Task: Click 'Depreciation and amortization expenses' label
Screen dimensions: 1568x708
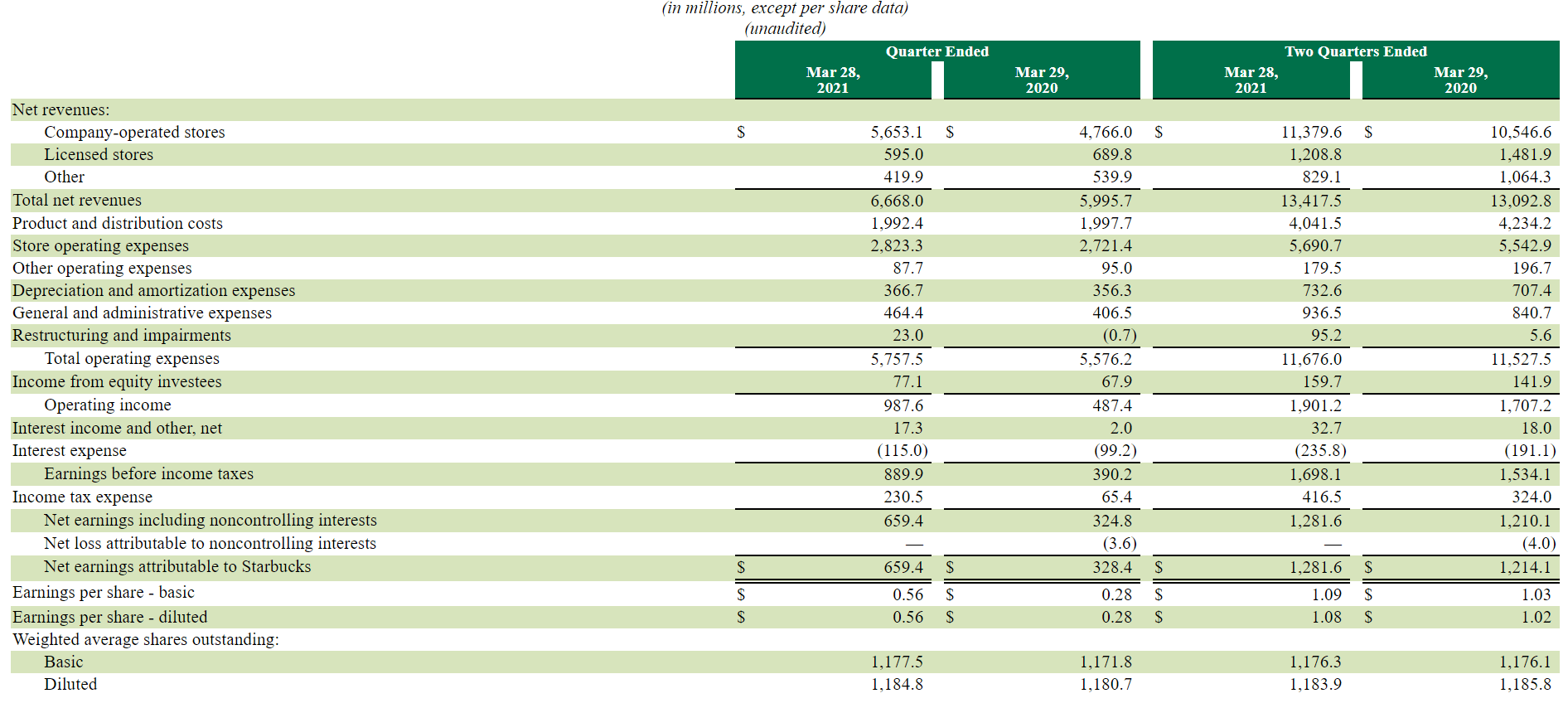Action: click(x=153, y=290)
